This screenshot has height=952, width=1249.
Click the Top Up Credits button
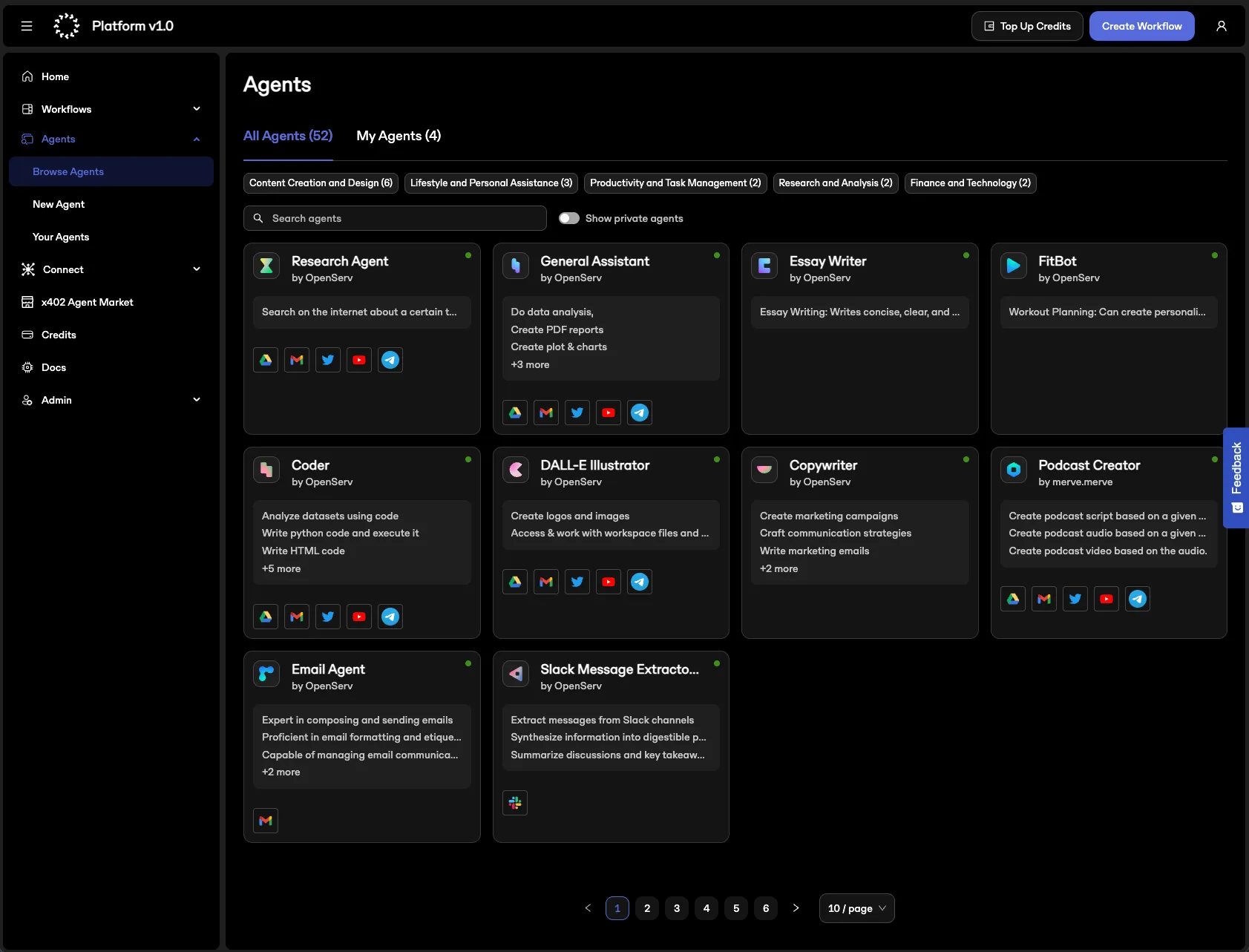1027,26
